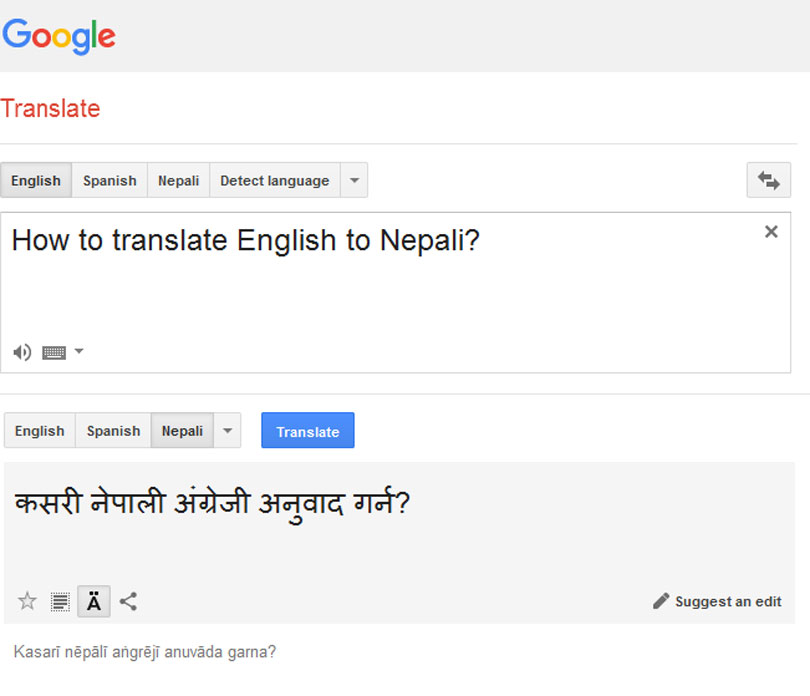
Task: Open the virtual keyboard input tool
Action: [54, 352]
